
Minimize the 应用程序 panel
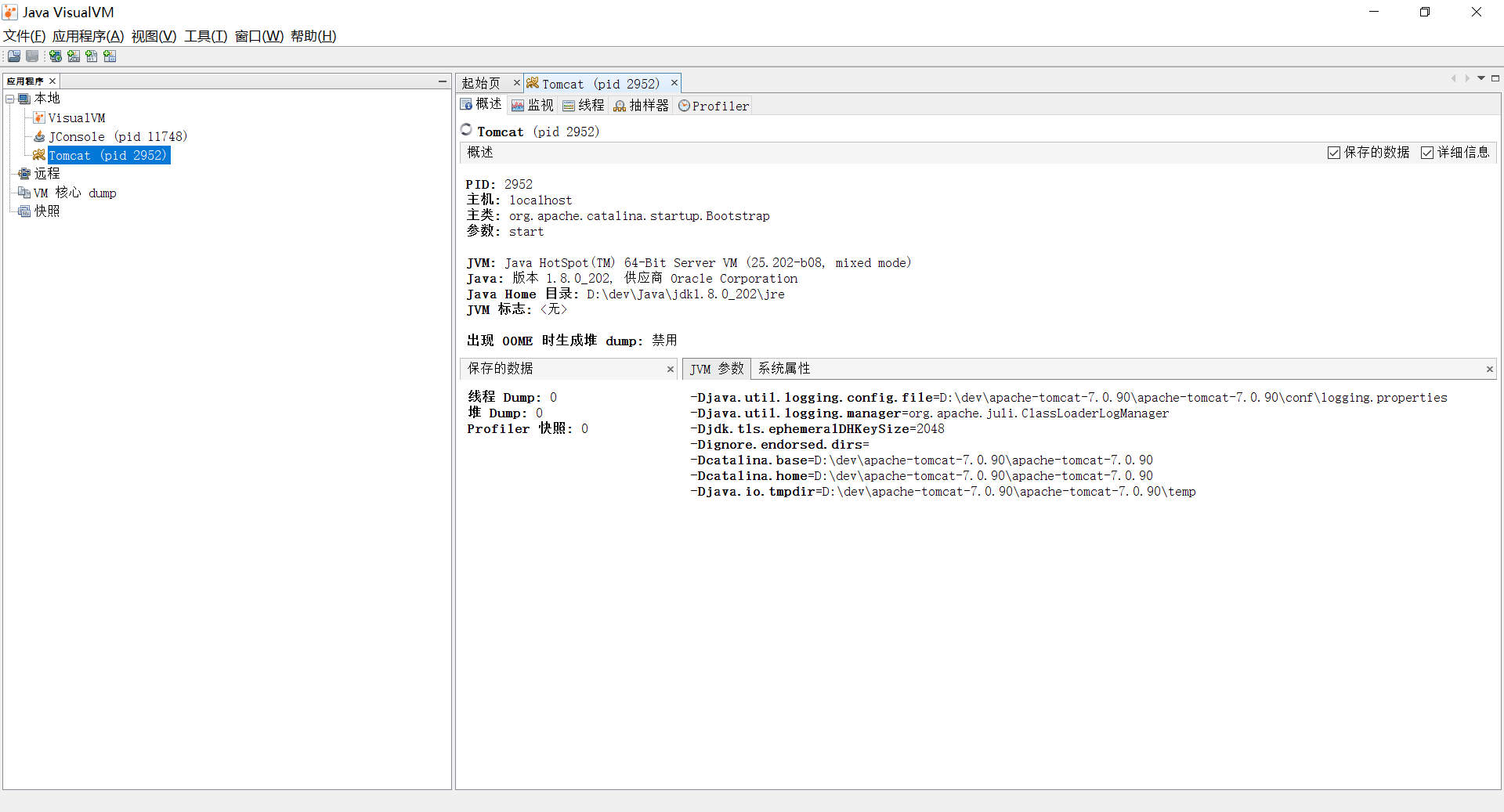[443, 81]
